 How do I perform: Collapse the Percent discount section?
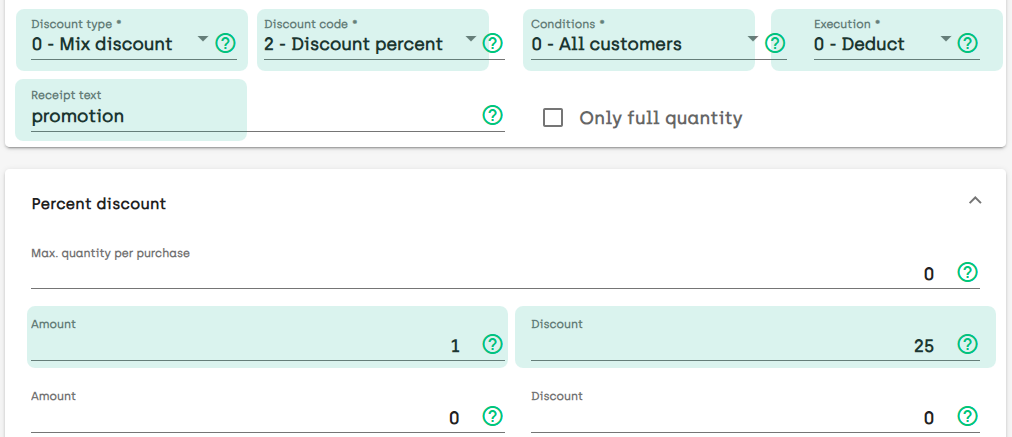tap(976, 201)
